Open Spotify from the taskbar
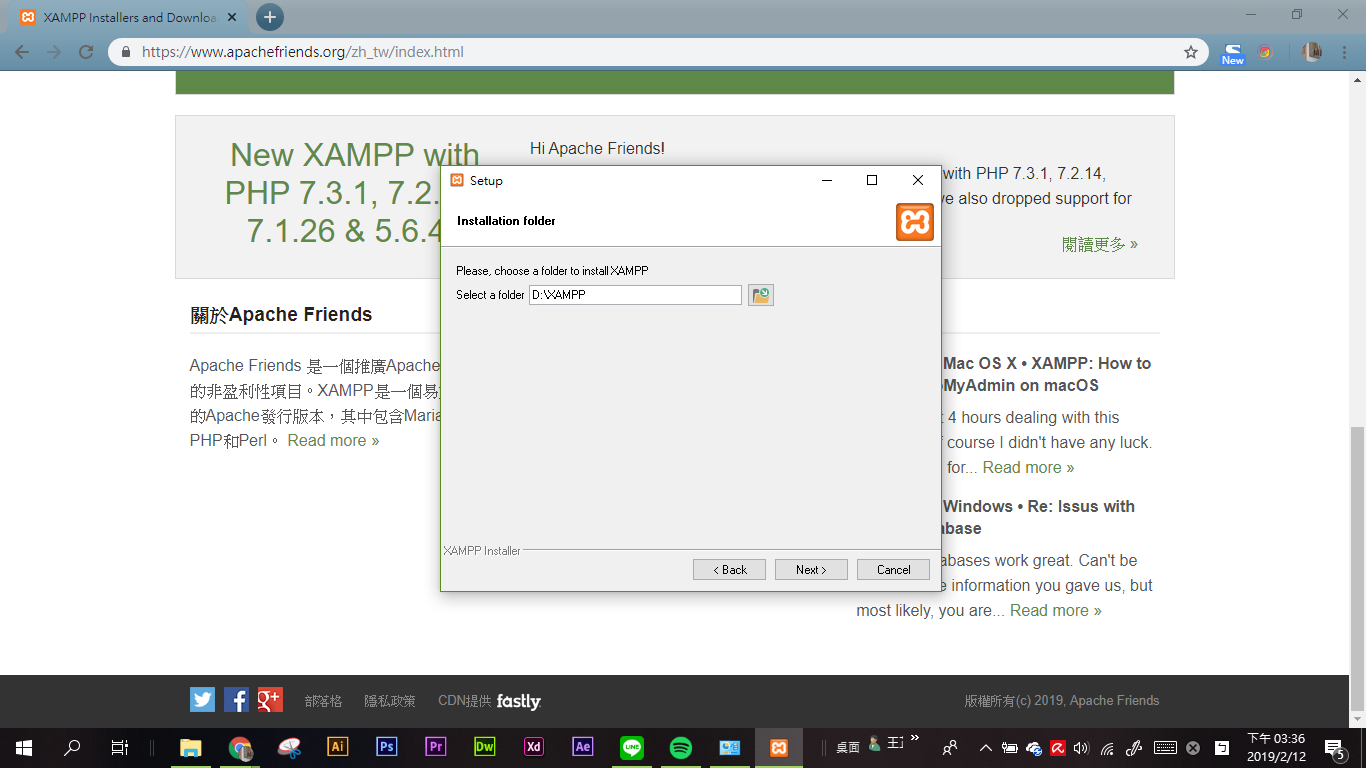The height and width of the screenshot is (768, 1366). 680,747
